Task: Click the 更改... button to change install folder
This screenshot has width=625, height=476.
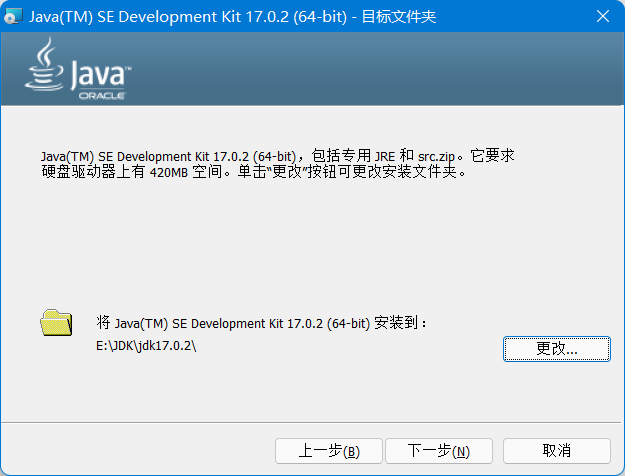Action: (x=556, y=349)
